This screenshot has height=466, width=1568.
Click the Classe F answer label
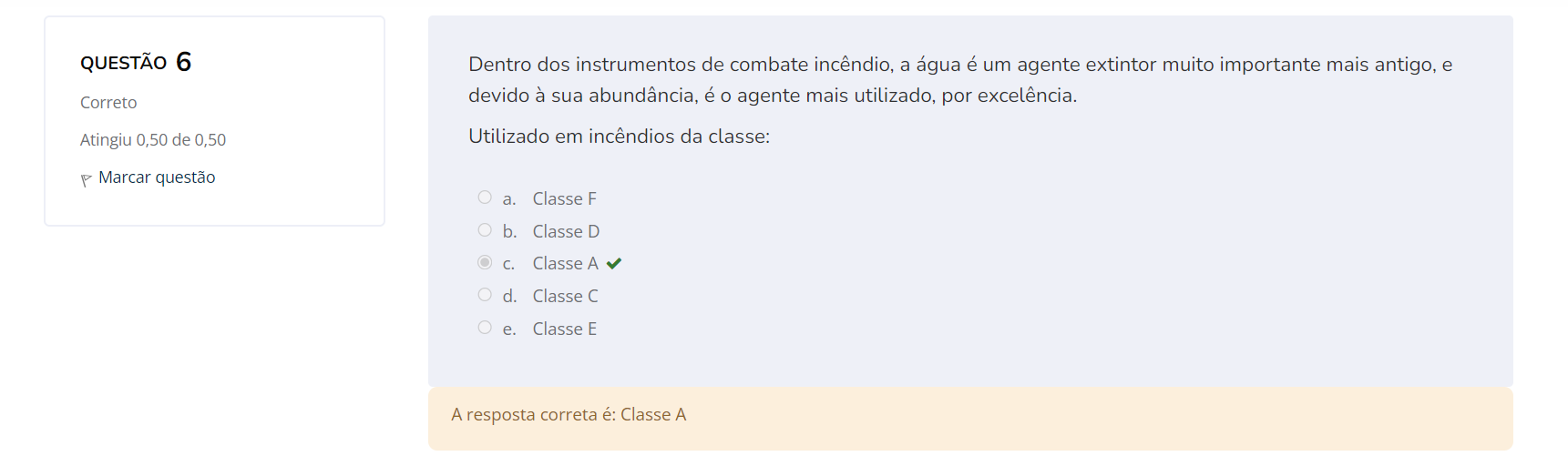tap(564, 198)
